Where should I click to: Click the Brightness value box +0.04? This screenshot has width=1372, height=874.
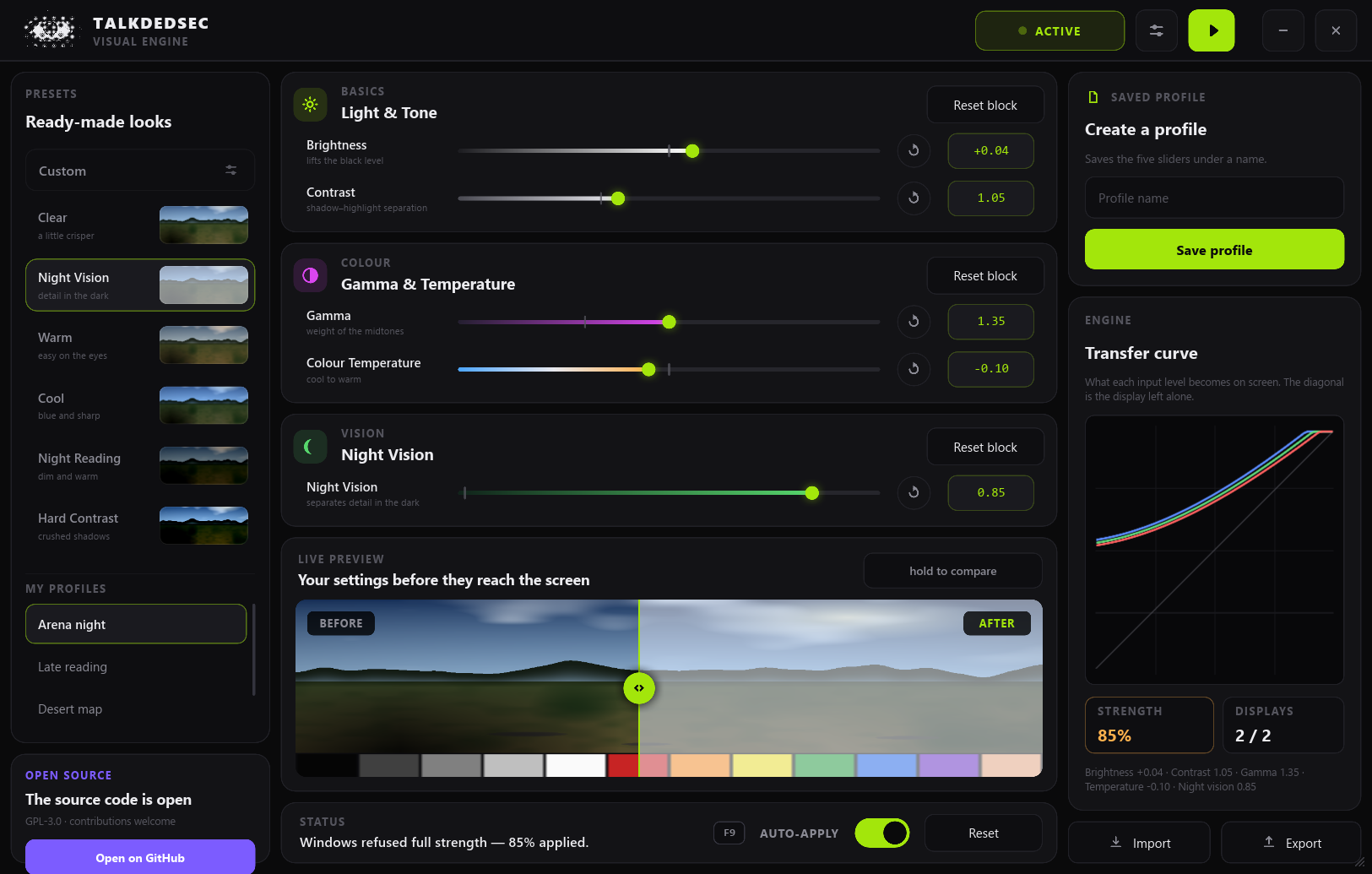991,150
